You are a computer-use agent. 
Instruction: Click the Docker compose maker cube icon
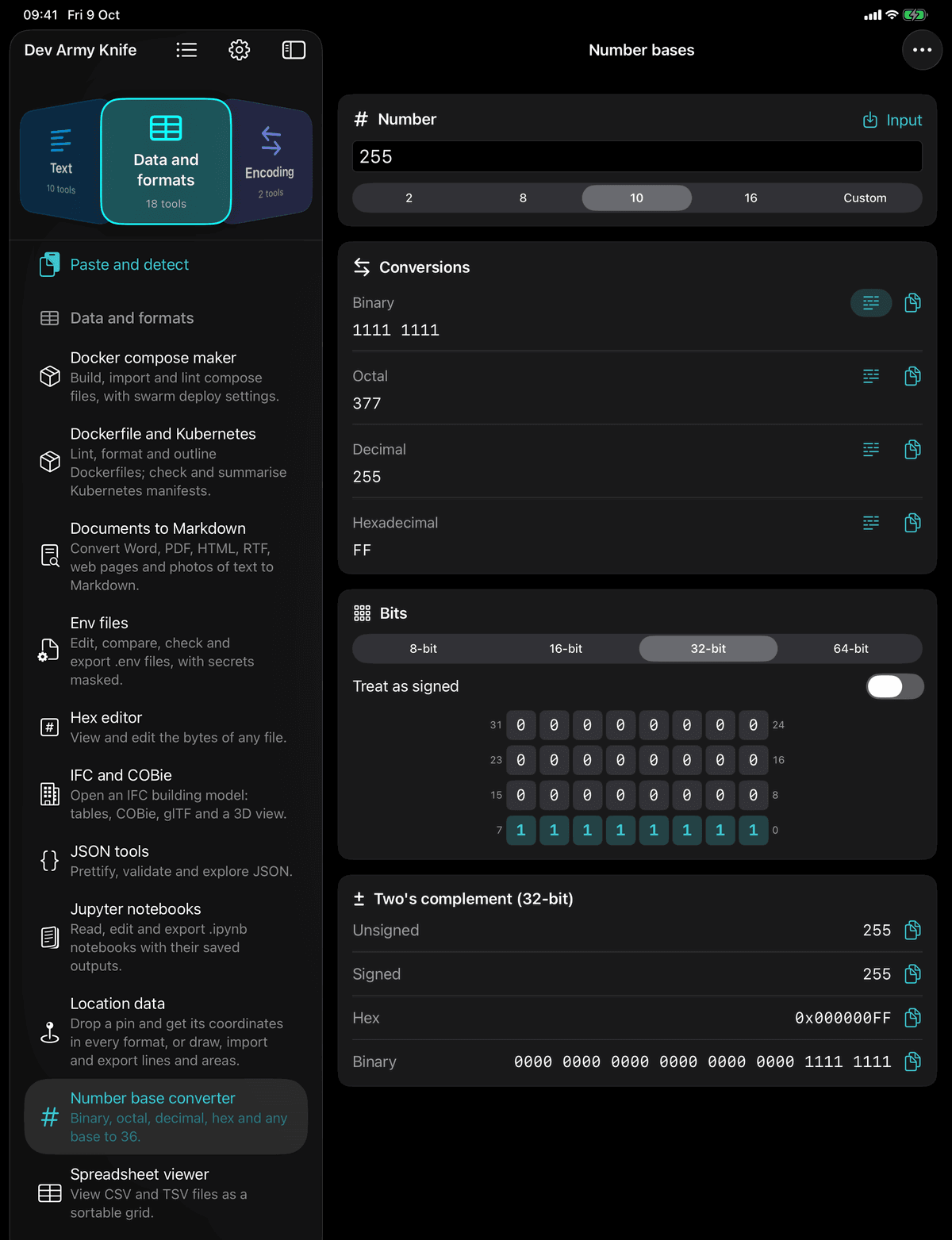coord(50,376)
